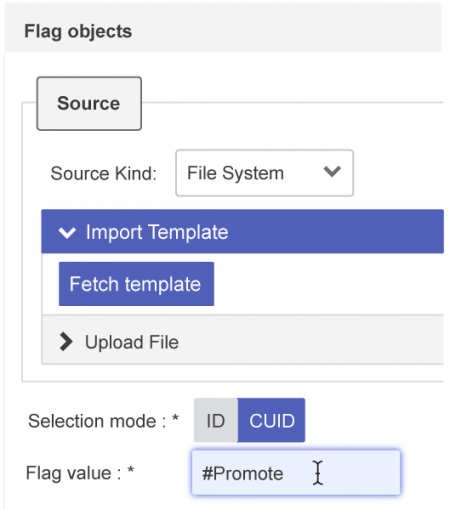
Task: Click the File System selected value text
Action: click(235, 173)
